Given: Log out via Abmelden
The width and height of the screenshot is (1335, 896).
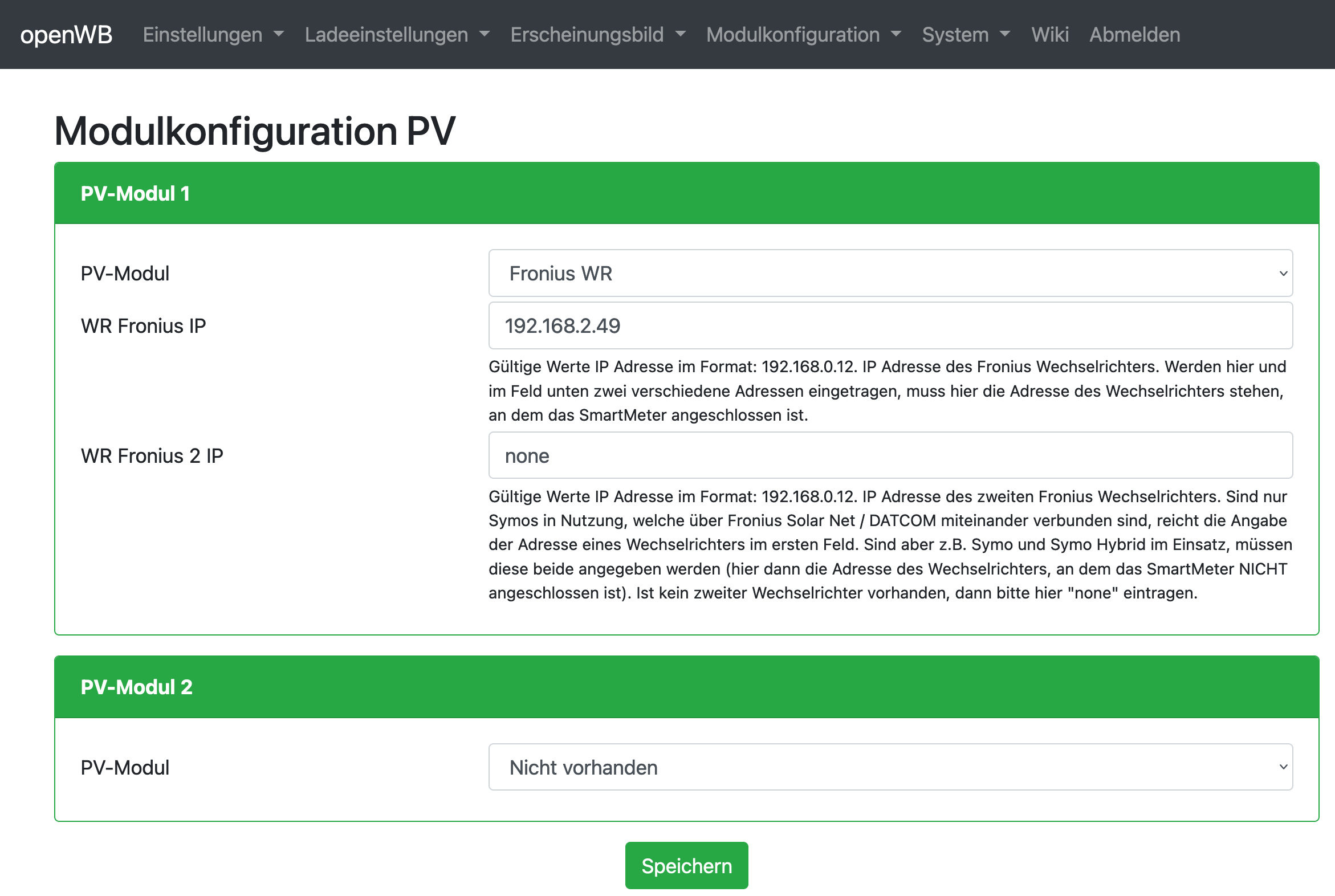Looking at the screenshot, I should [1134, 35].
